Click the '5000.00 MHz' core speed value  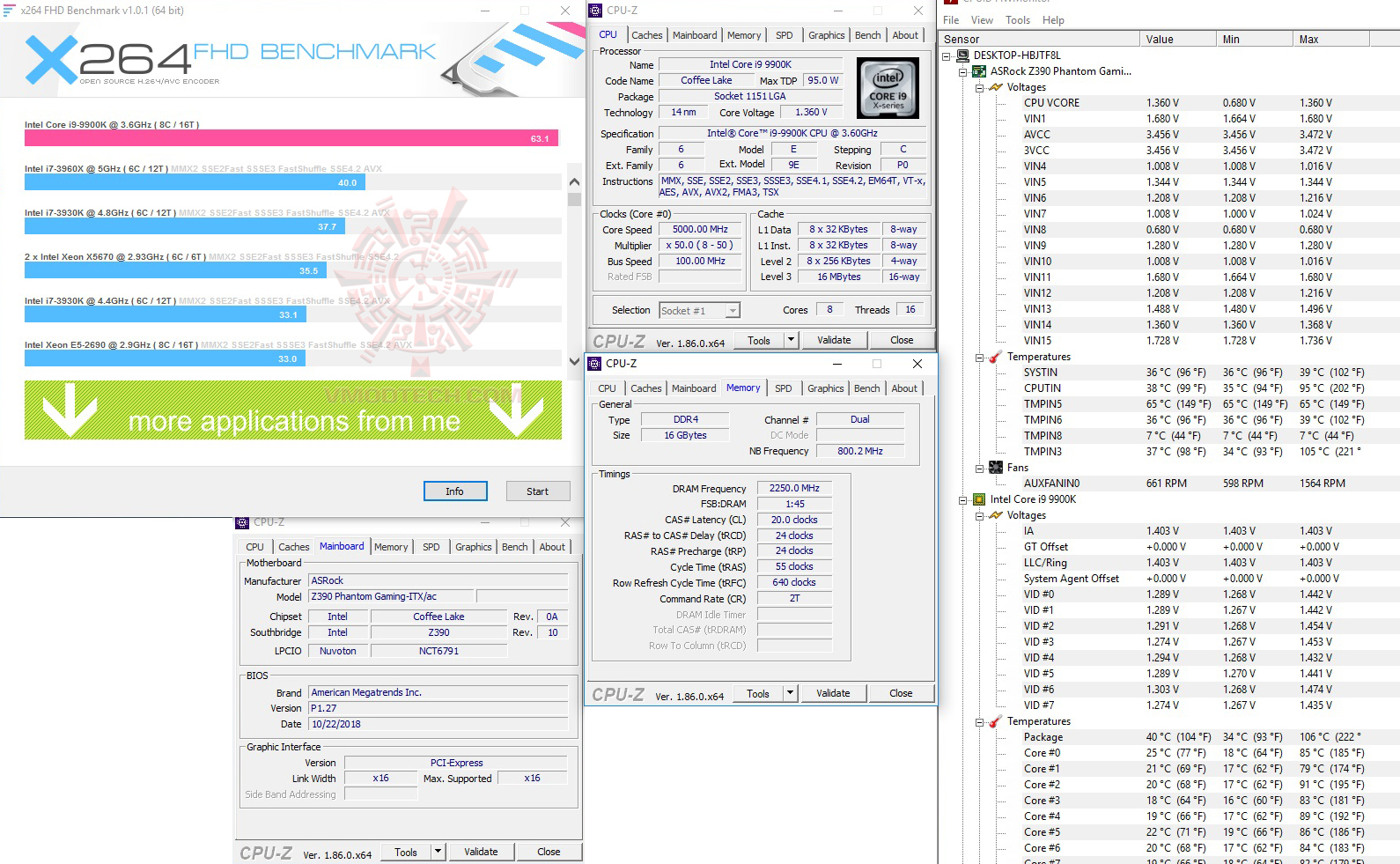pos(700,229)
